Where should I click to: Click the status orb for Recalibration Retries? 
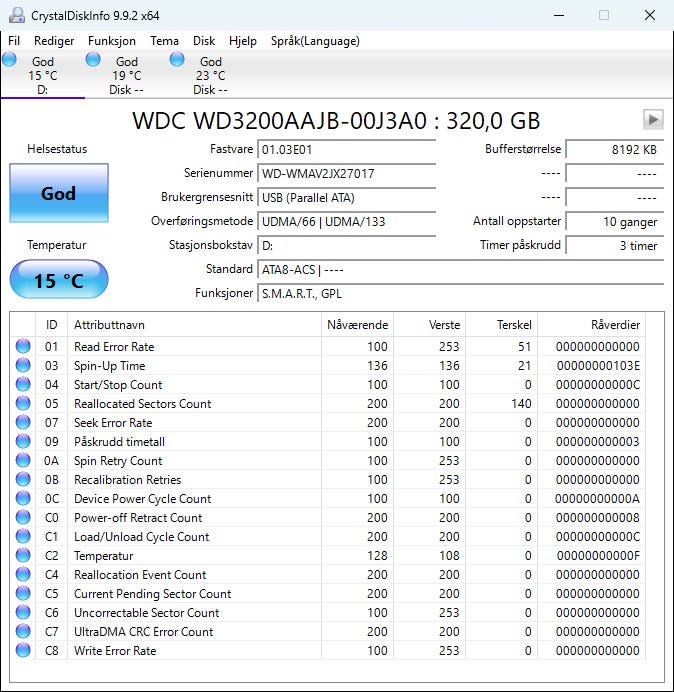pos(23,479)
